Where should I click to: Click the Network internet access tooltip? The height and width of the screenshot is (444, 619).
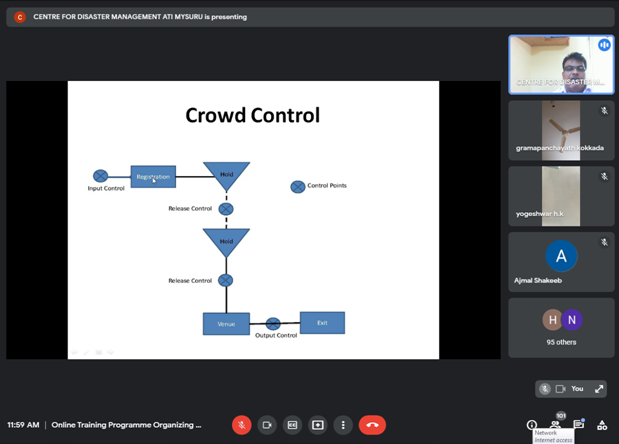coord(553,436)
